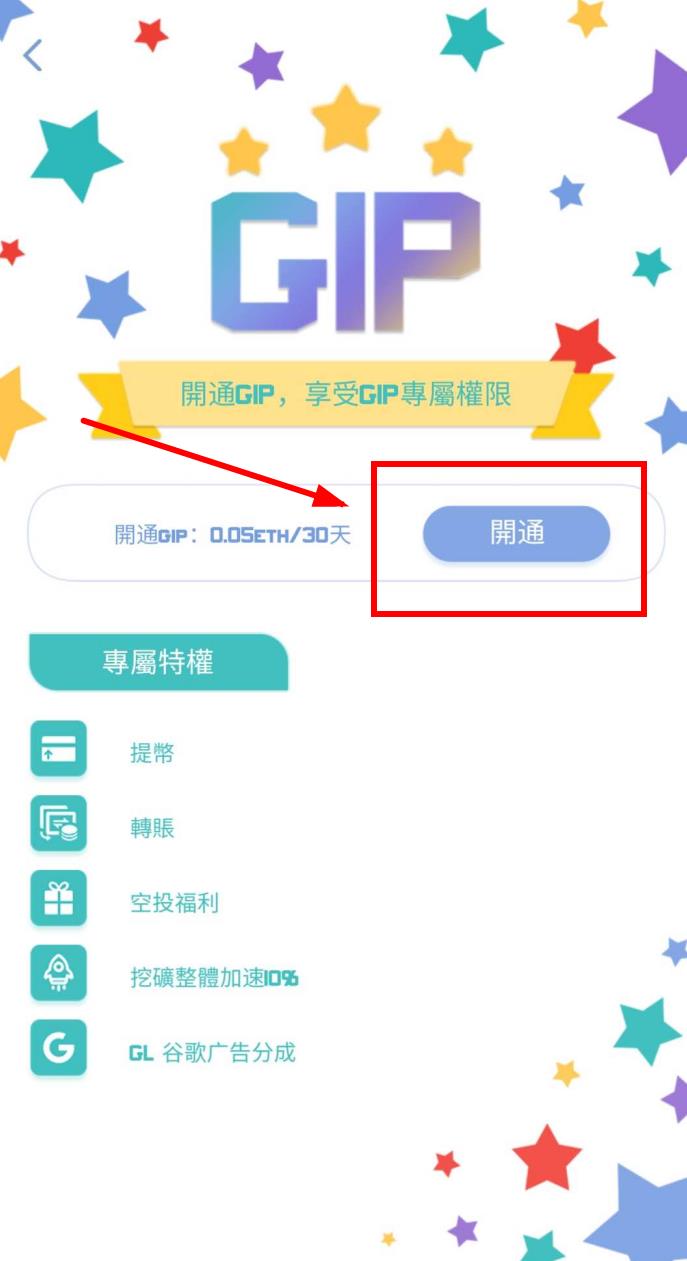Tap the rocket icon for mining acceleration
687x1261 pixels.
[58, 972]
